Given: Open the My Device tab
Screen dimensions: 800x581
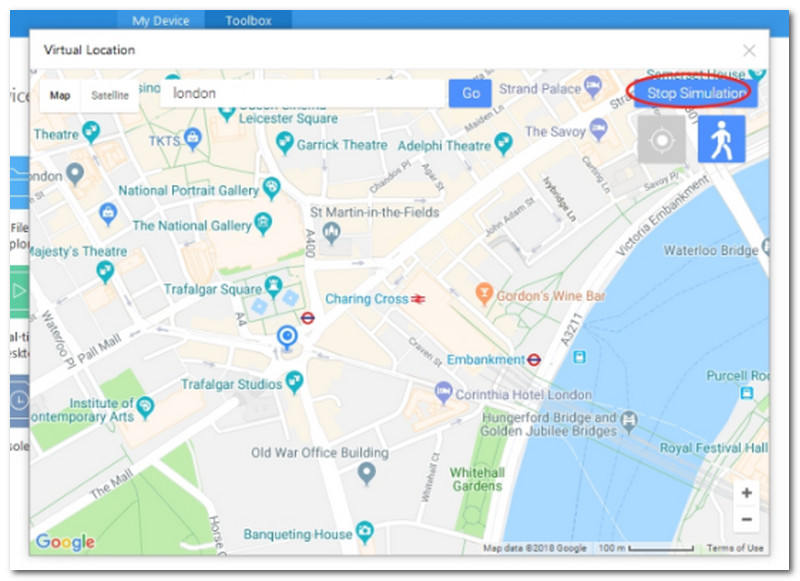Looking at the screenshot, I should point(159,20).
